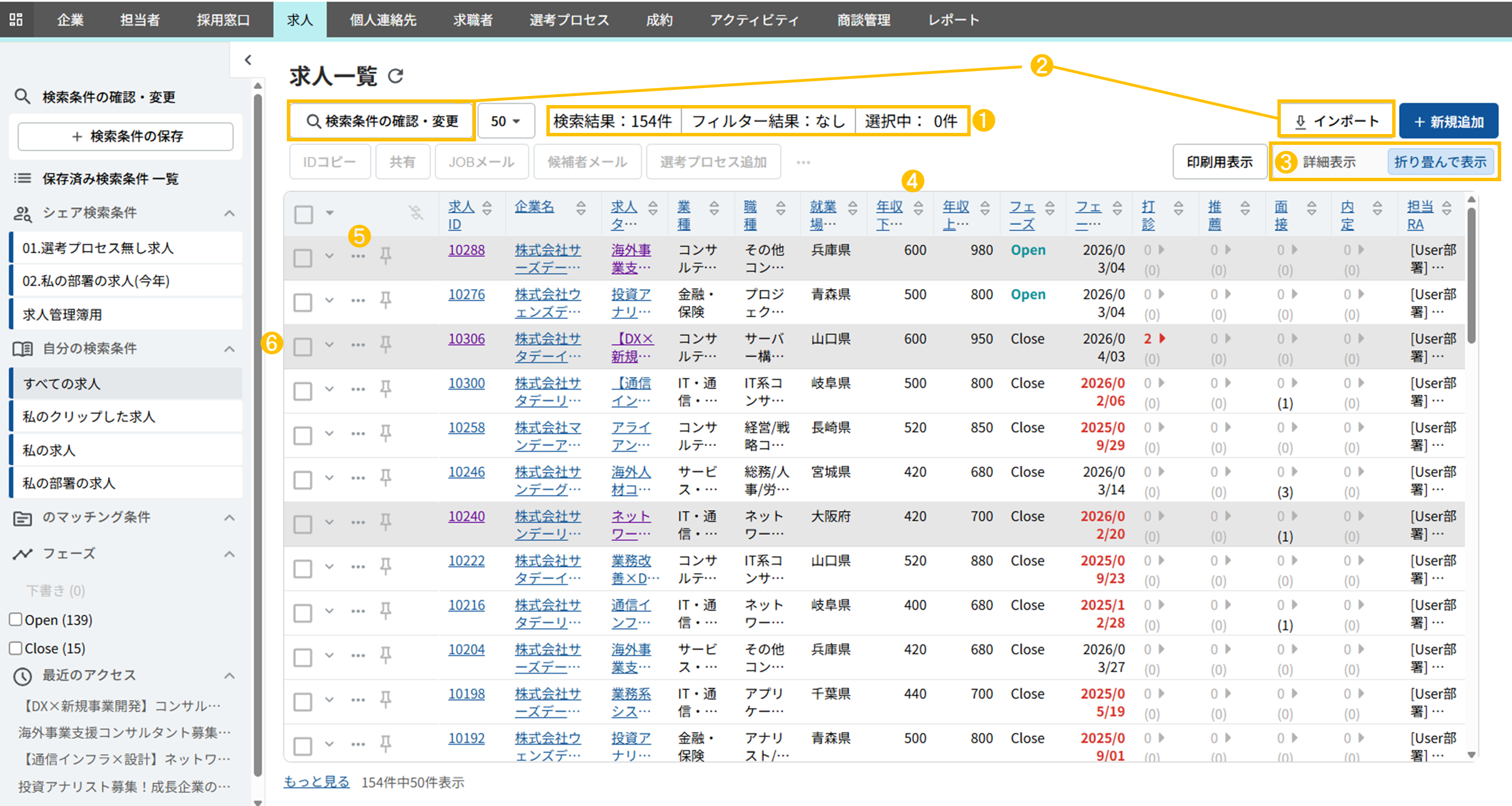The width and height of the screenshot is (1512, 806).
Task: Expand row details for job 10258
Action: click(329, 434)
